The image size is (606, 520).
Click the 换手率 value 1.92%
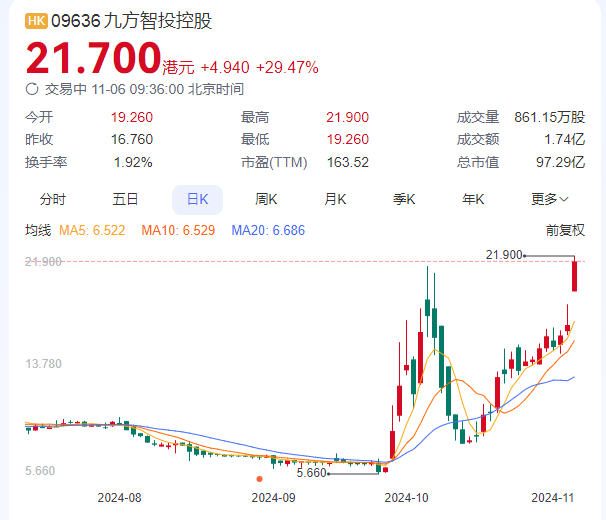pyautogui.click(x=133, y=162)
